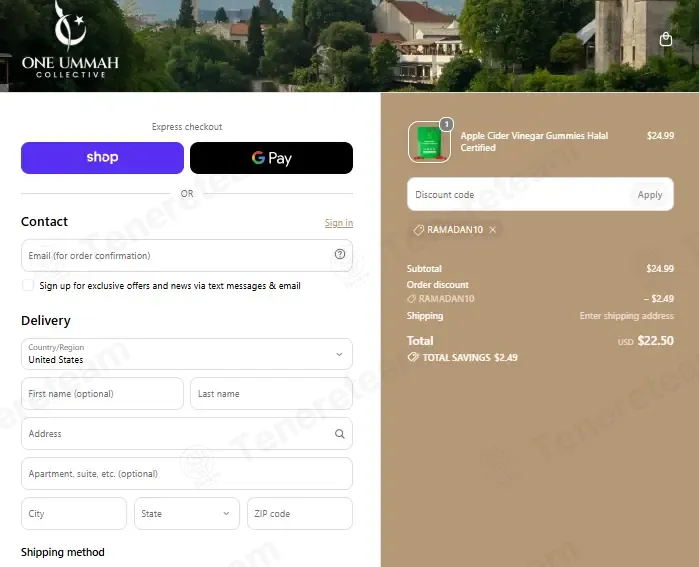Click the 'Express checkout' label

[x=187, y=127]
